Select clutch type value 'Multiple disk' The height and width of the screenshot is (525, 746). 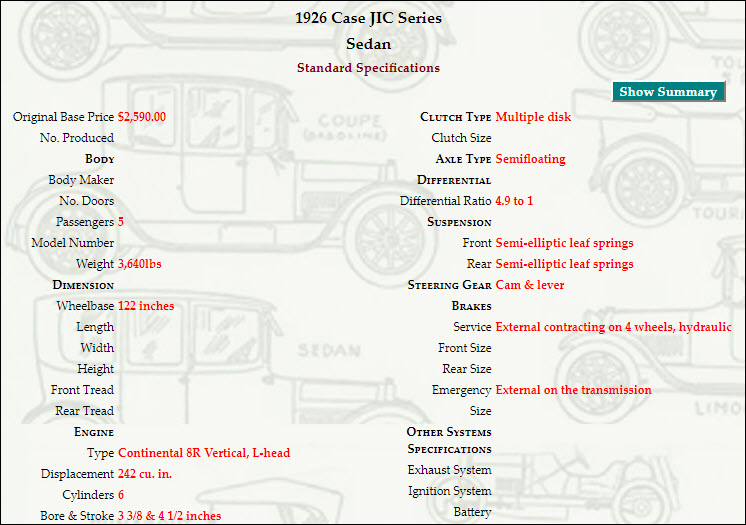(x=533, y=117)
